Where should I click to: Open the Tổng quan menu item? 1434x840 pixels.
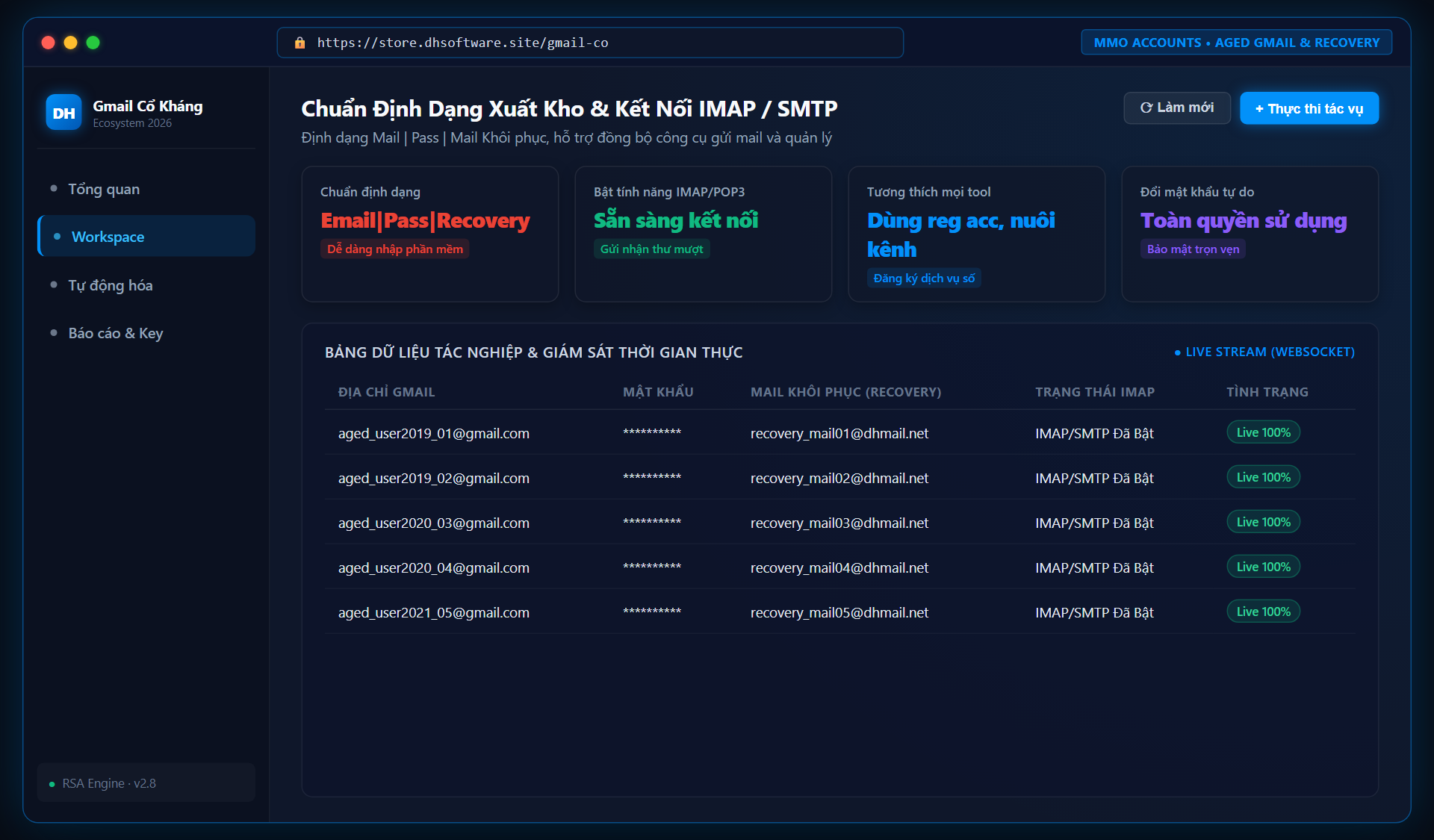click(146, 189)
